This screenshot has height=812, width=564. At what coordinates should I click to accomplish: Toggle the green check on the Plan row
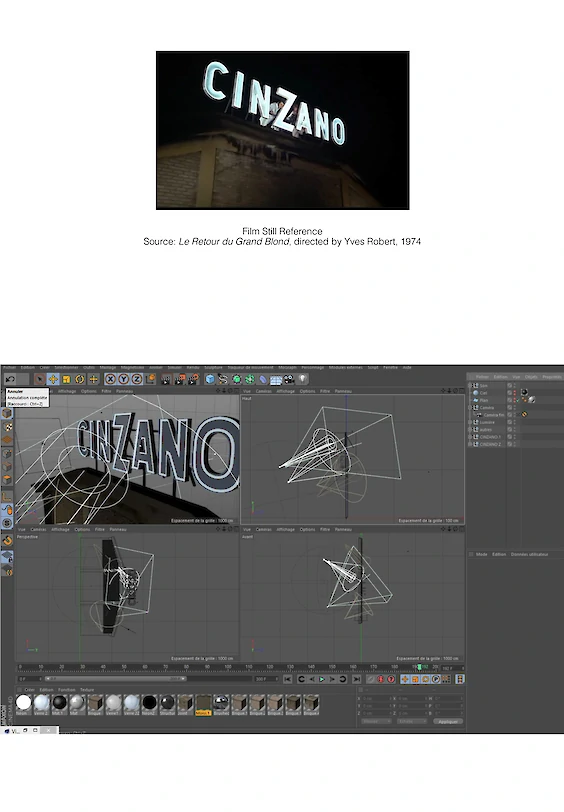tap(517, 400)
